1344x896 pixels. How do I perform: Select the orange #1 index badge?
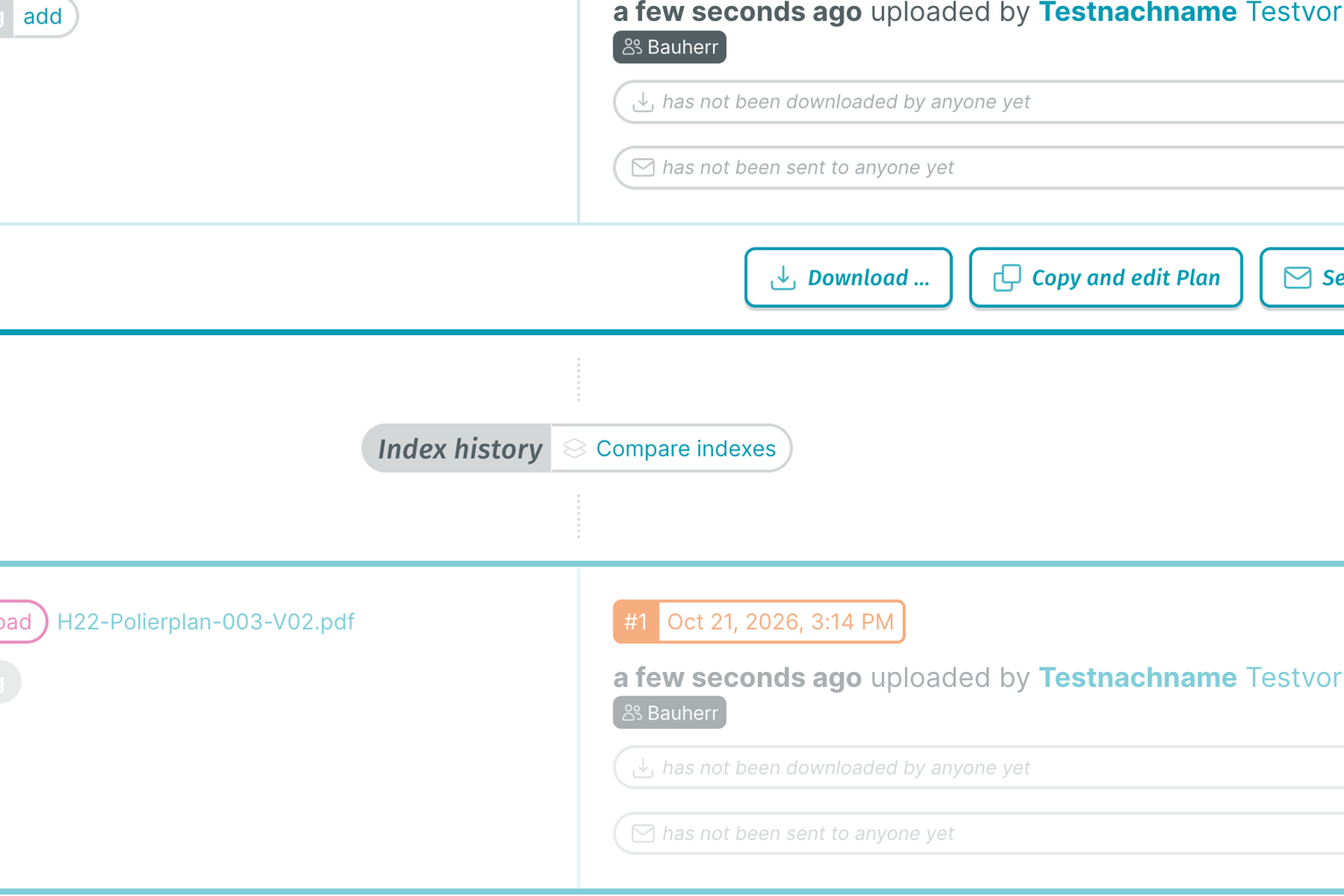point(636,622)
